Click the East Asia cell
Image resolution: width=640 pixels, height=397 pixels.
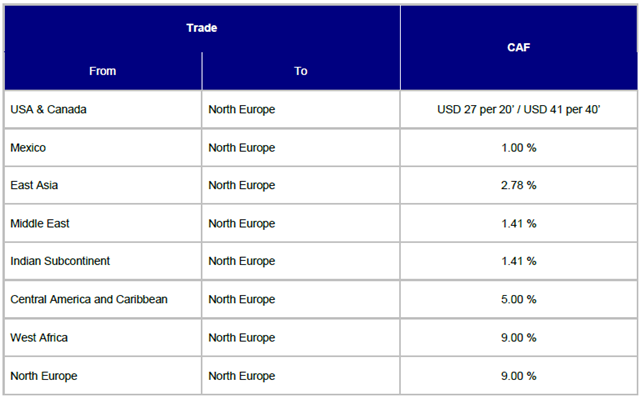pyautogui.click(x=103, y=185)
